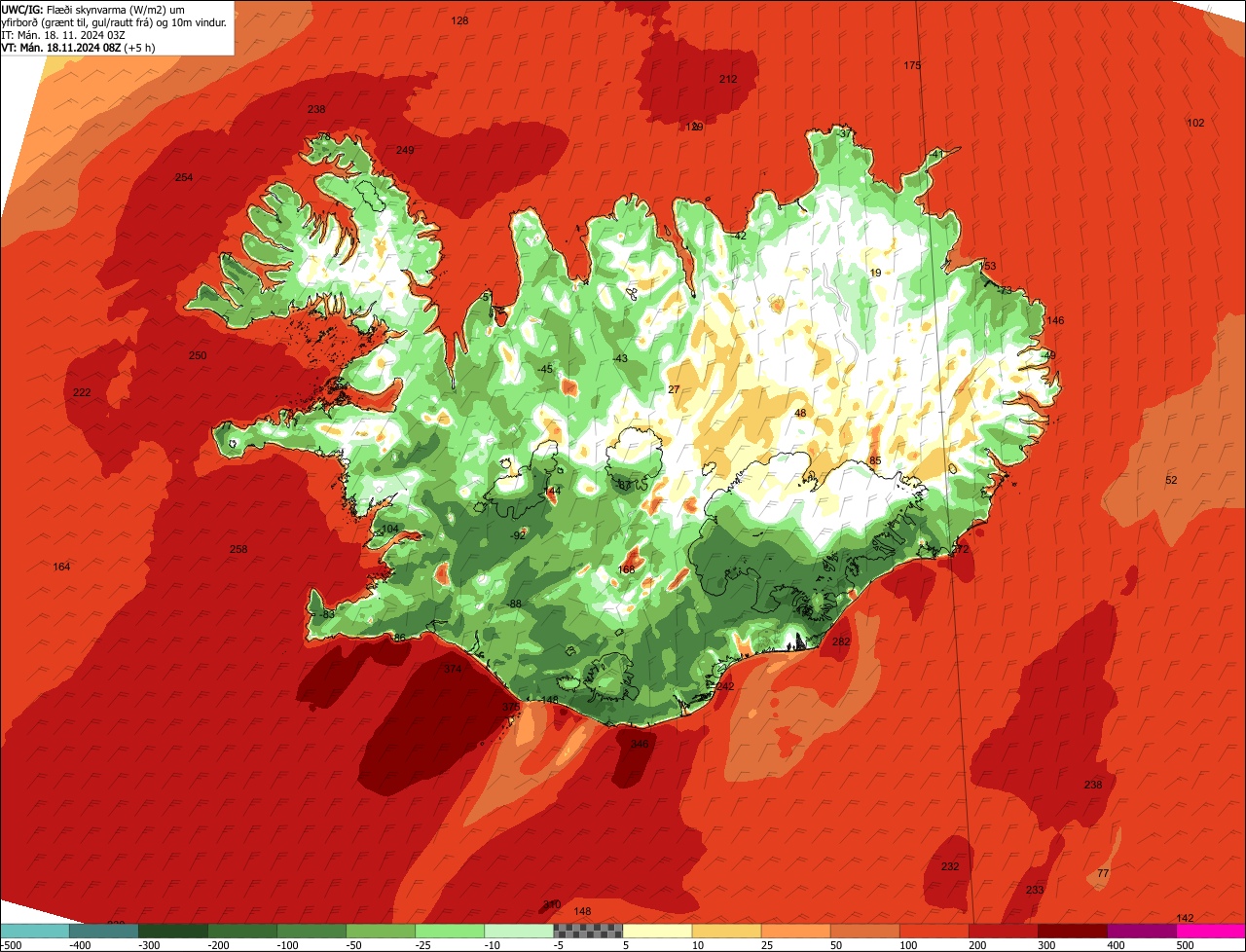This screenshot has width=1246, height=952.
Task: Select the -43 value in north-central Iceland
Action: 620,359
